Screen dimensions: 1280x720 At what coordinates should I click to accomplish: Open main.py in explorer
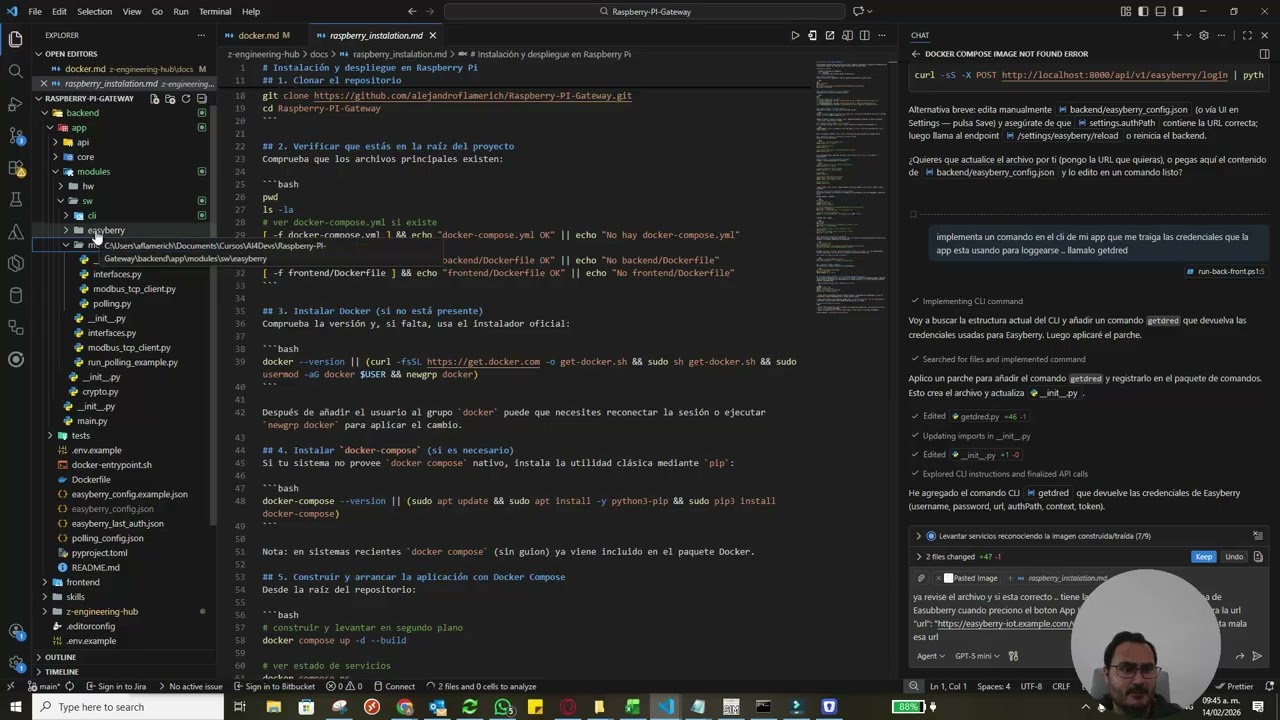92,421
